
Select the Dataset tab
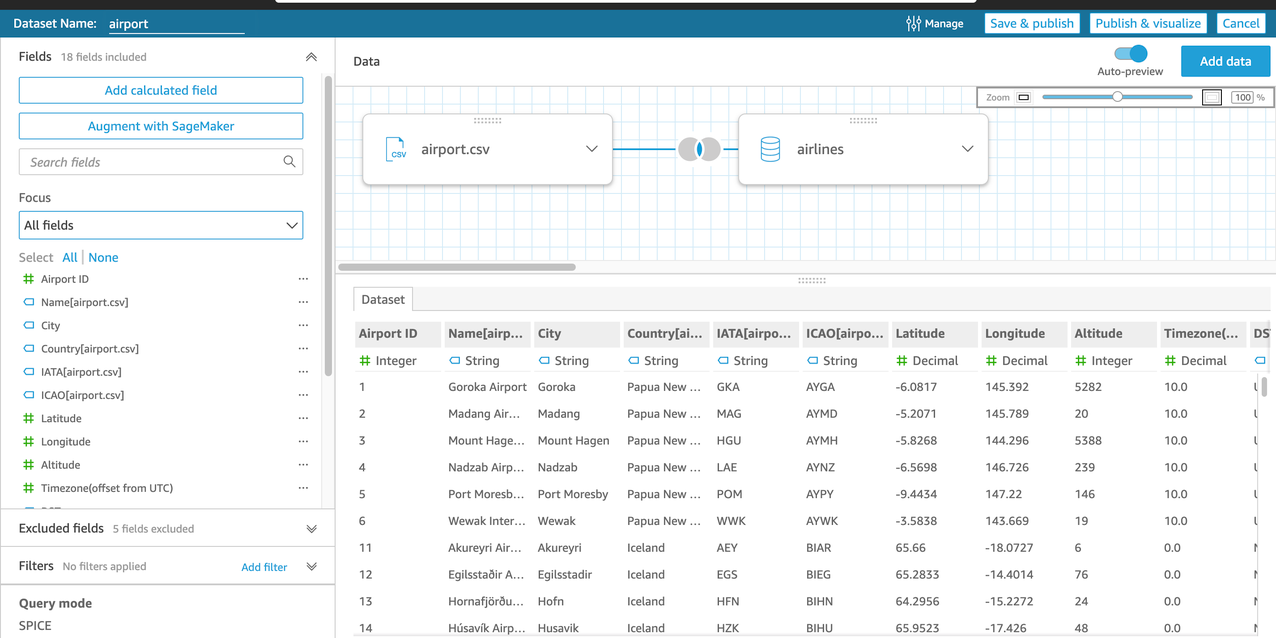383,299
